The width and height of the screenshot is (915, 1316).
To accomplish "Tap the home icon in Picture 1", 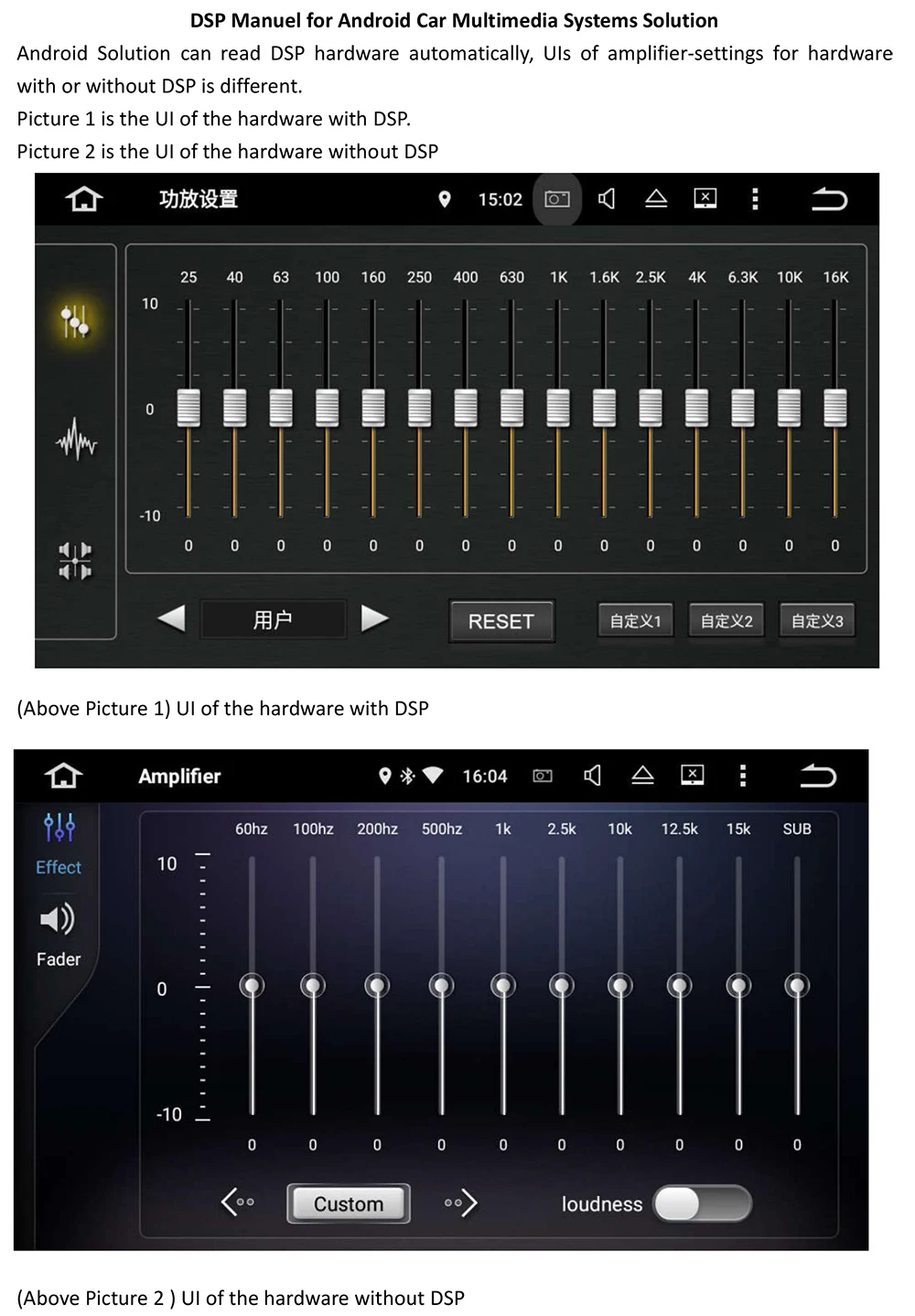I will coord(83,198).
